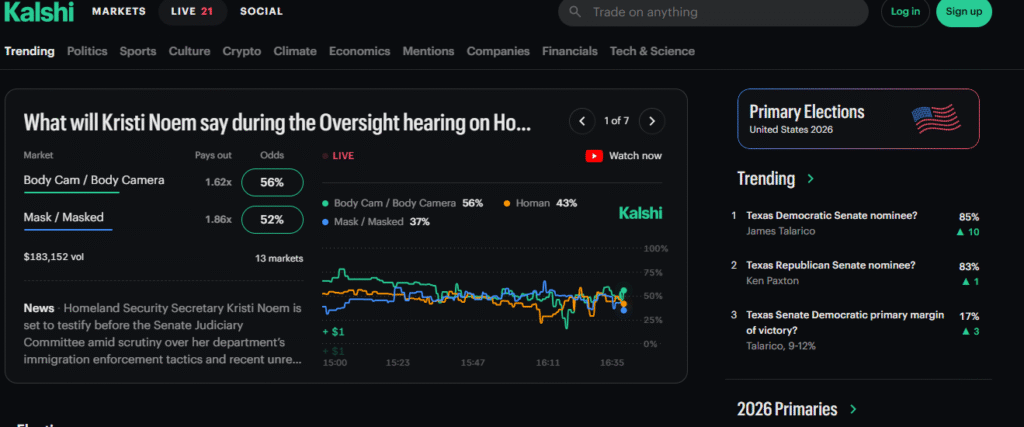Click the 83% value for Ken Paxton
1024x427 pixels.
click(968, 266)
